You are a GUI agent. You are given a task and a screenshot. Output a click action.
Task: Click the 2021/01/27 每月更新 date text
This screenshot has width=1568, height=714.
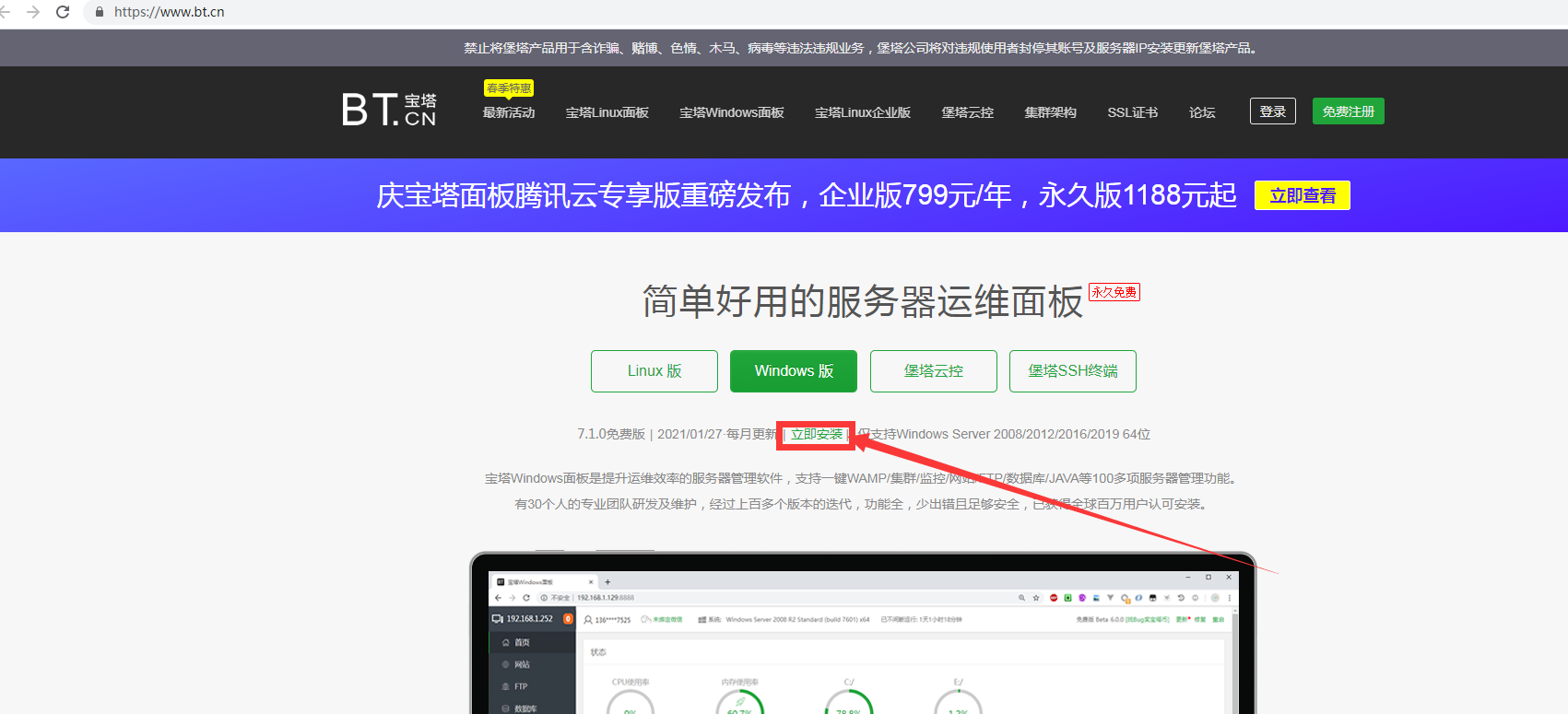coord(717,434)
